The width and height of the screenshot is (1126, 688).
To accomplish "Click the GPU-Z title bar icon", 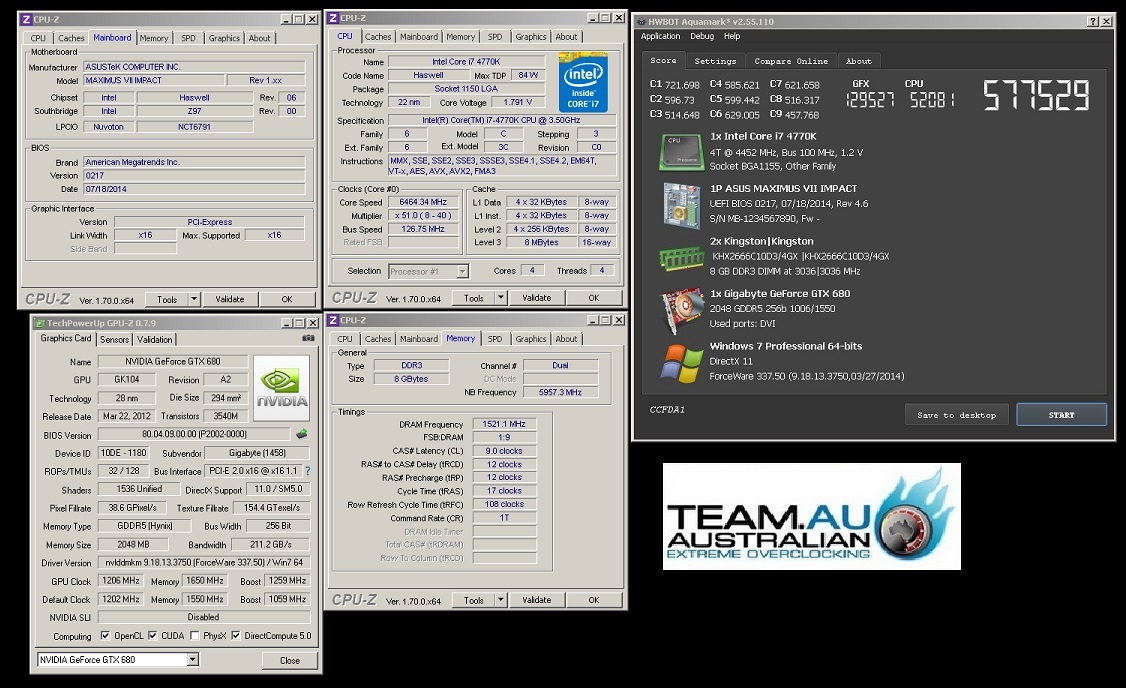I will [39, 322].
